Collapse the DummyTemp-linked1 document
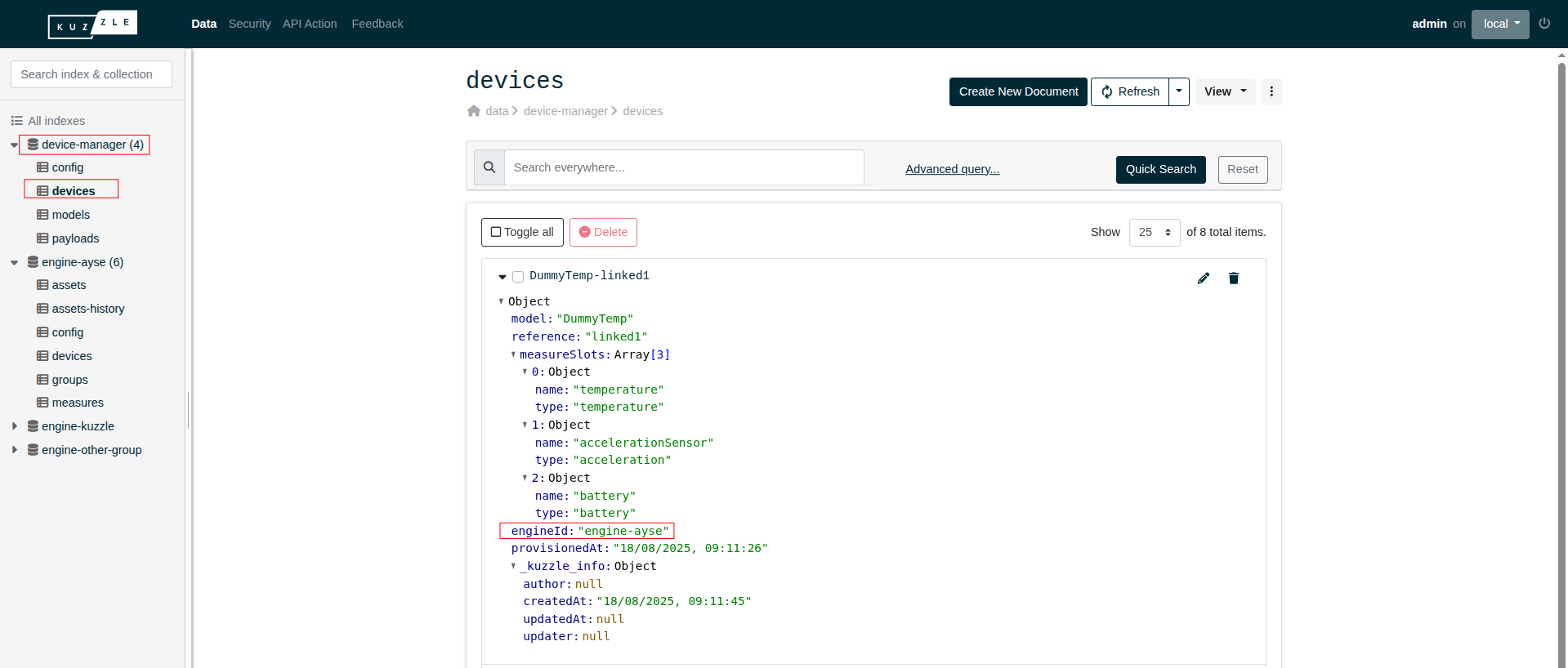 pyautogui.click(x=503, y=277)
